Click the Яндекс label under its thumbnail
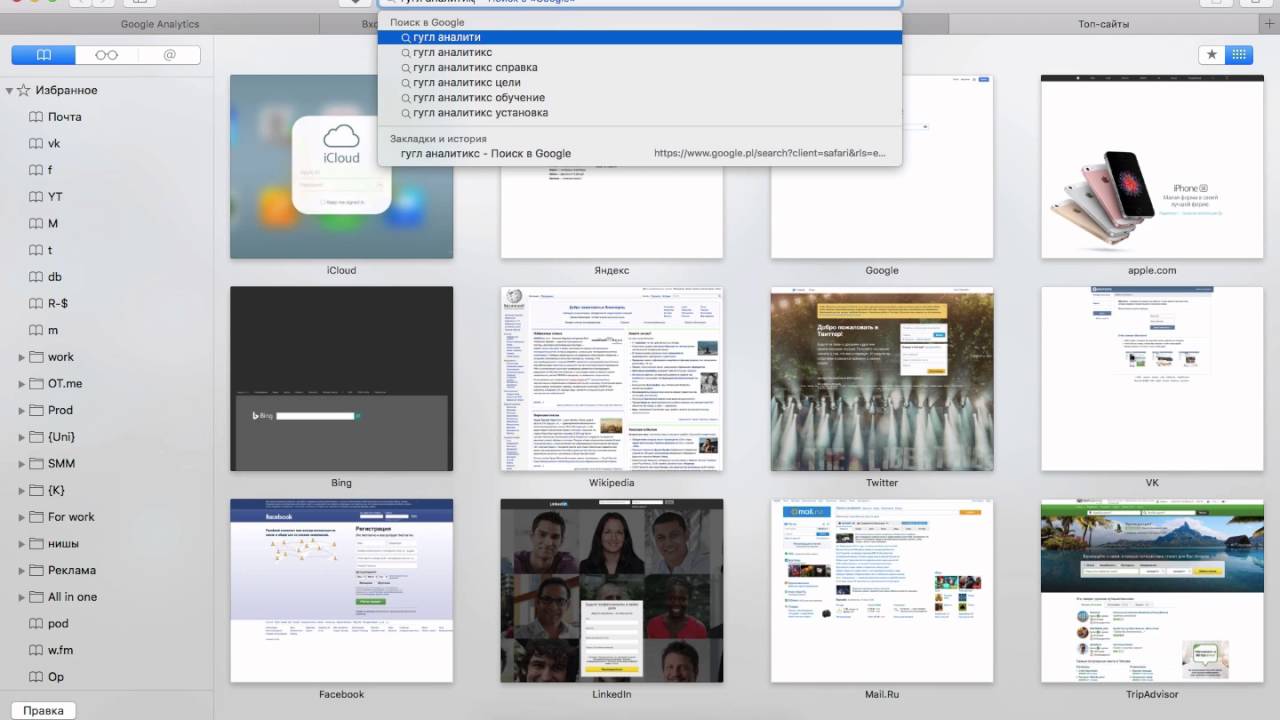 tap(611, 270)
